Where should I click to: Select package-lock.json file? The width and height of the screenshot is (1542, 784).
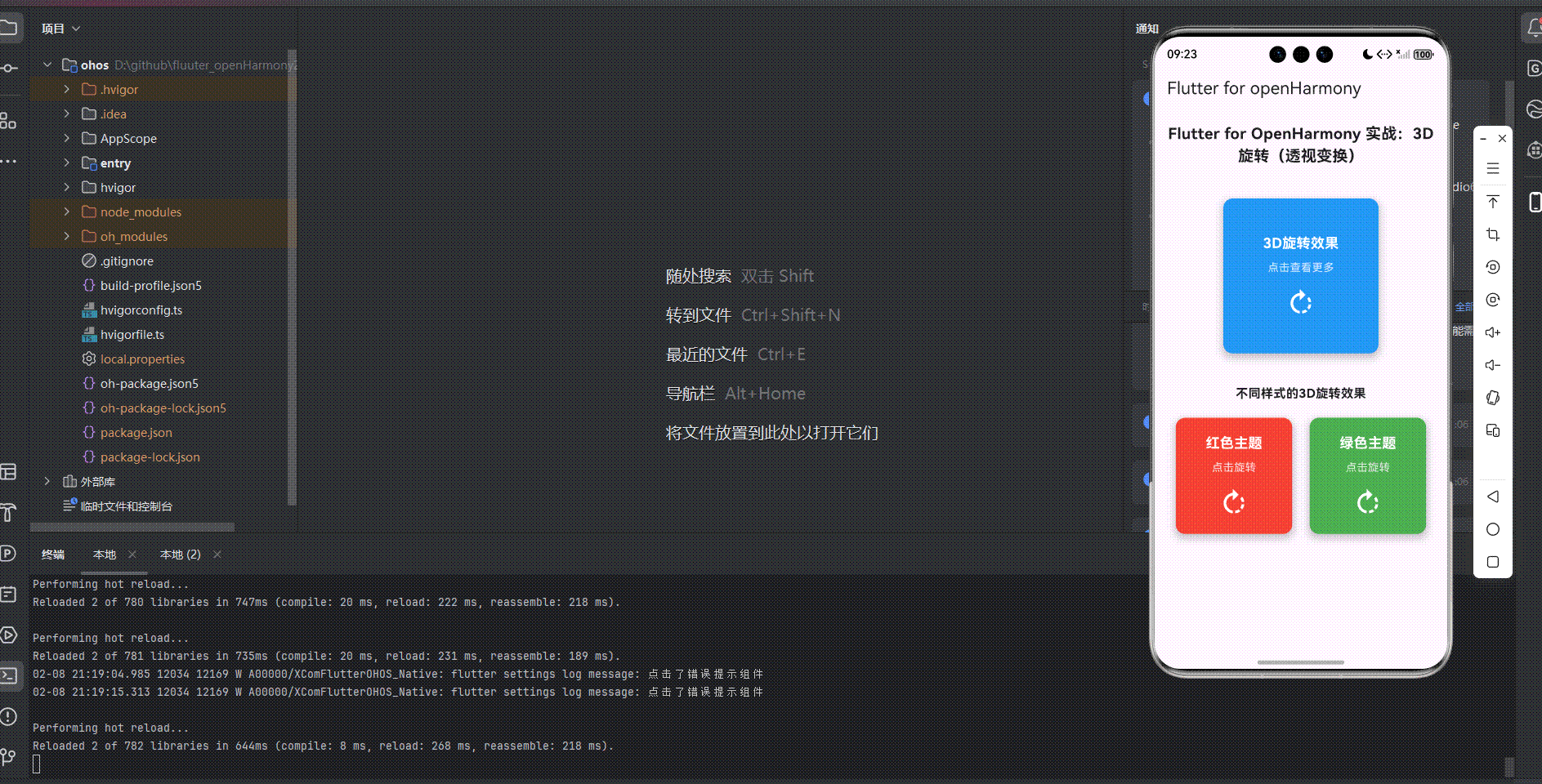pos(150,457)
